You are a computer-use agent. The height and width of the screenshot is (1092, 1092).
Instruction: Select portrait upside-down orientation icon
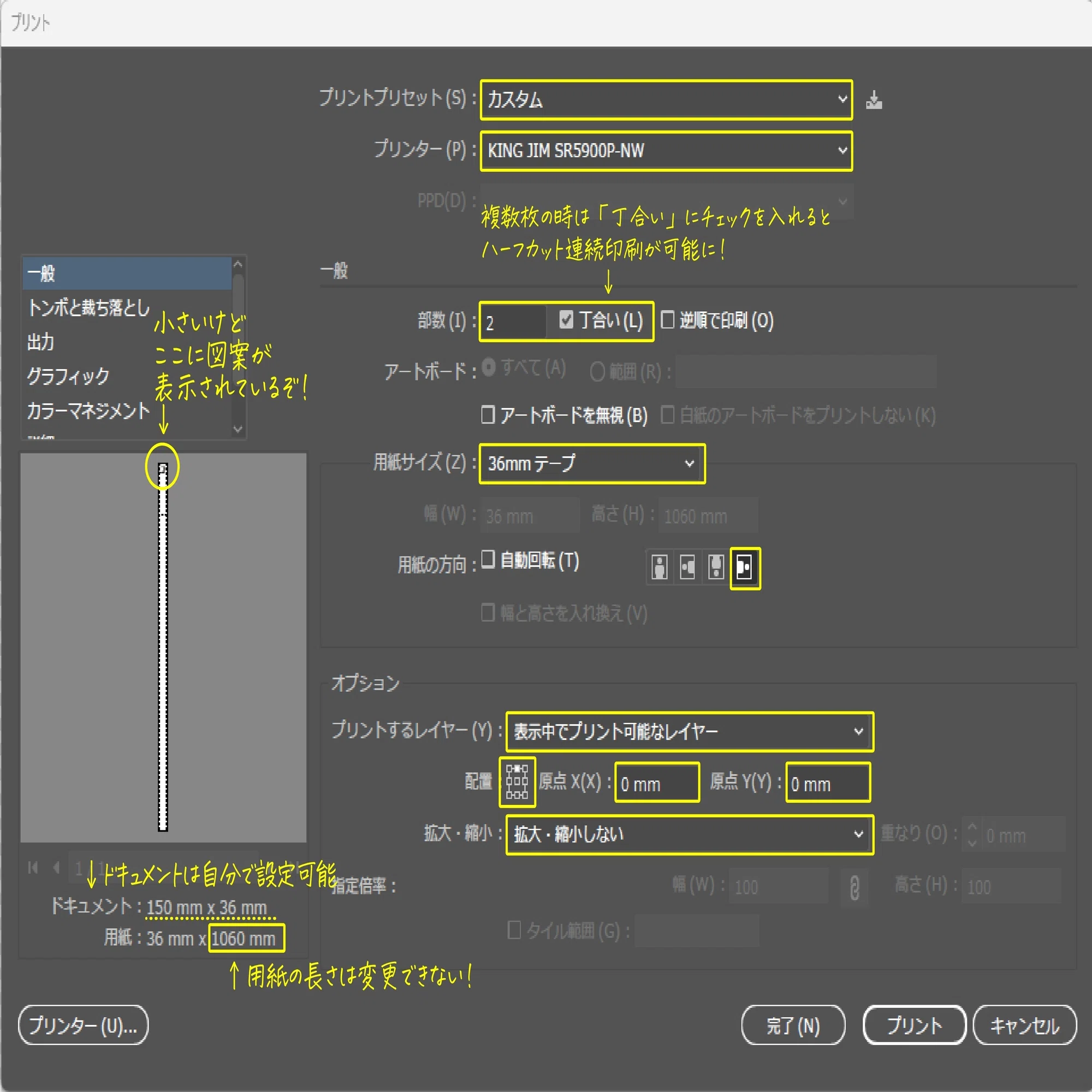(716, 567)
